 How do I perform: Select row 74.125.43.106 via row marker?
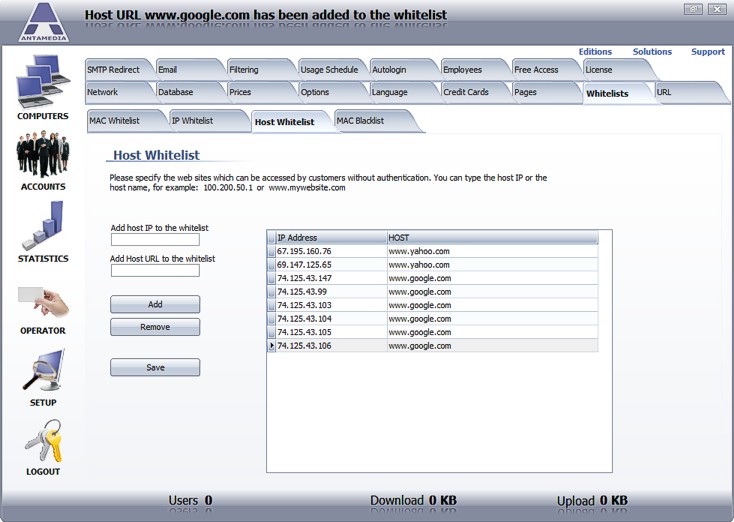[x=271, y=346]
